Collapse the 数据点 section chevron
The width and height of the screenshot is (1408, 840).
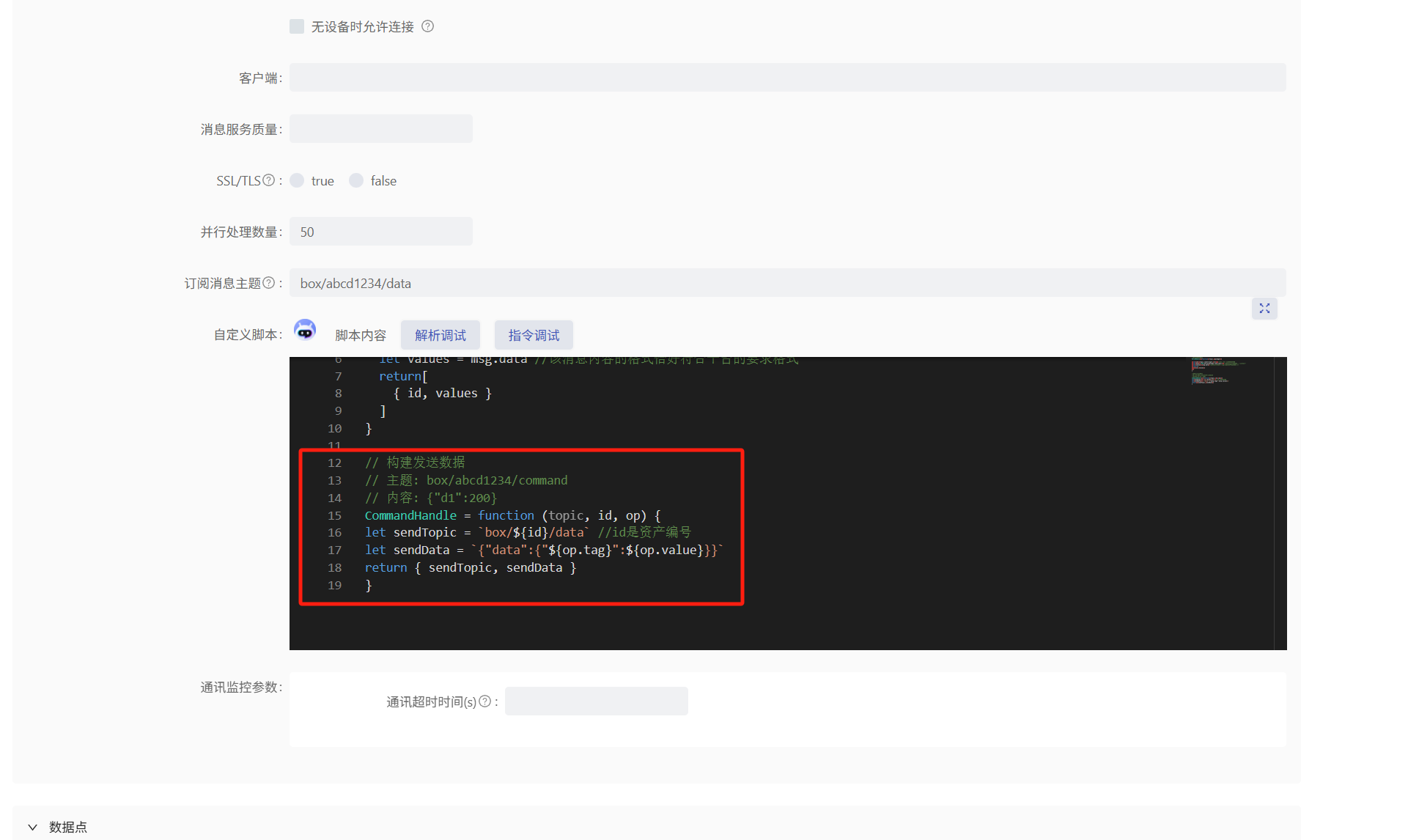(33, 827)
